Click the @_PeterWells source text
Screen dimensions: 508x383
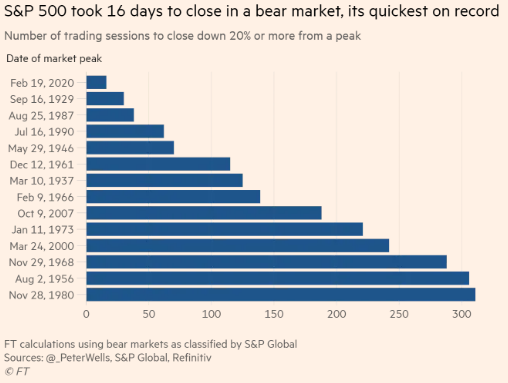tap(78, 358)
